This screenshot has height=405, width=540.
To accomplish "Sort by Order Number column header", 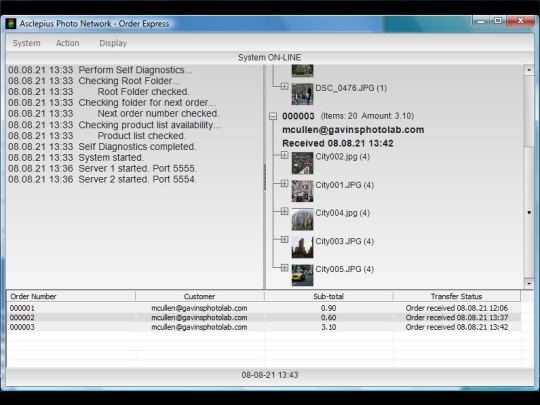I will click(x=71, y=296).
